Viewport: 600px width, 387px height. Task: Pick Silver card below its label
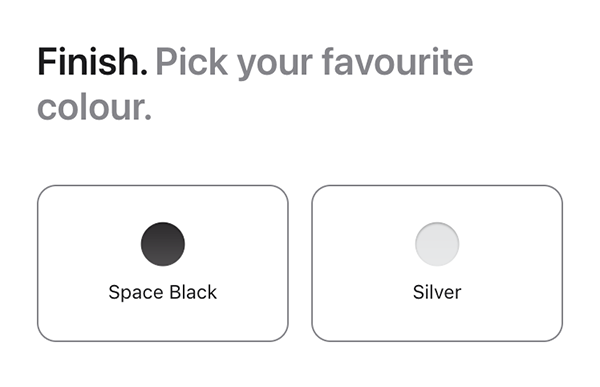click(437, 322)
